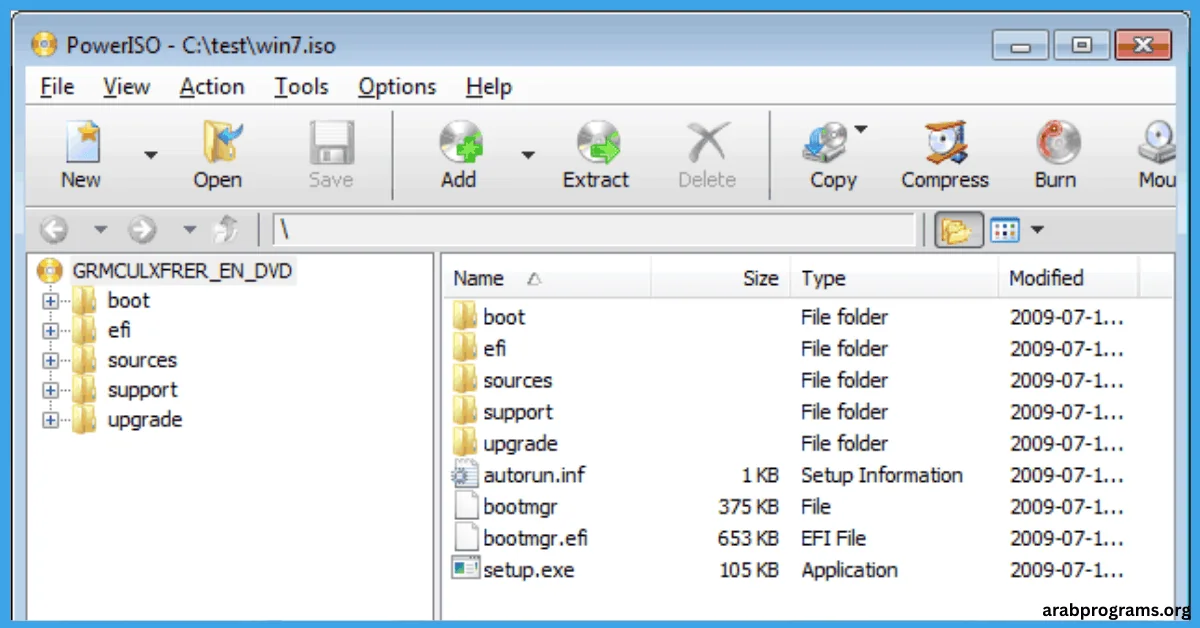Click the Save floppy disk icon
Viewport: 1200px width, 628px height.
point(330,142)
